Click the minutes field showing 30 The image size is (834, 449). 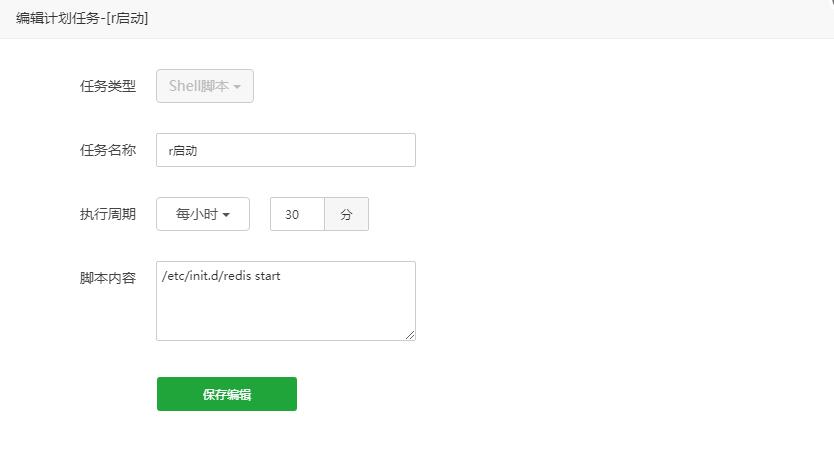coord(297,214)
